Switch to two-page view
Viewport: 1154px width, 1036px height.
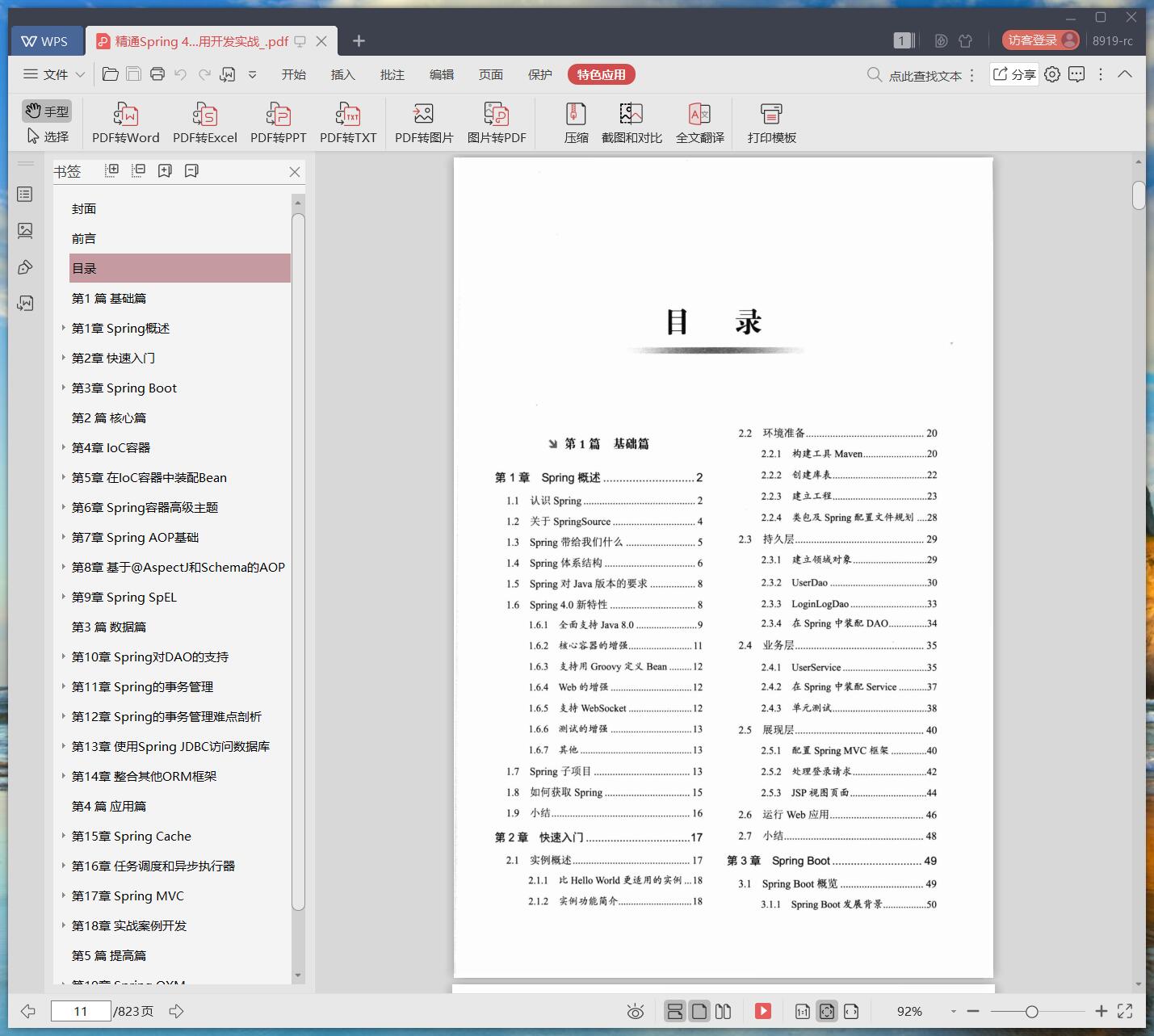(x=724, y=1011)
